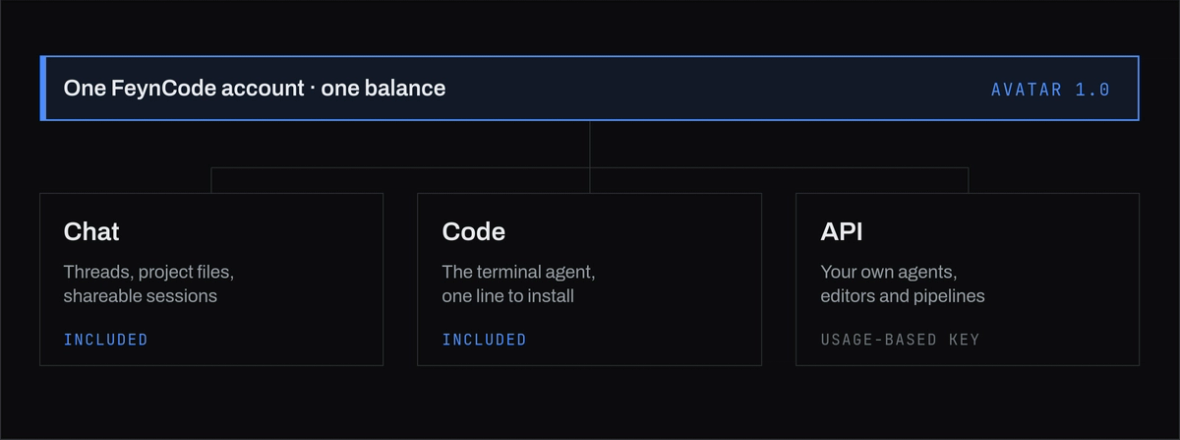The height and width of the screenshot is (440, 1180).
Task: Click the "One FeynCode account · one balance" heading
Action: (x=254, y=89)
